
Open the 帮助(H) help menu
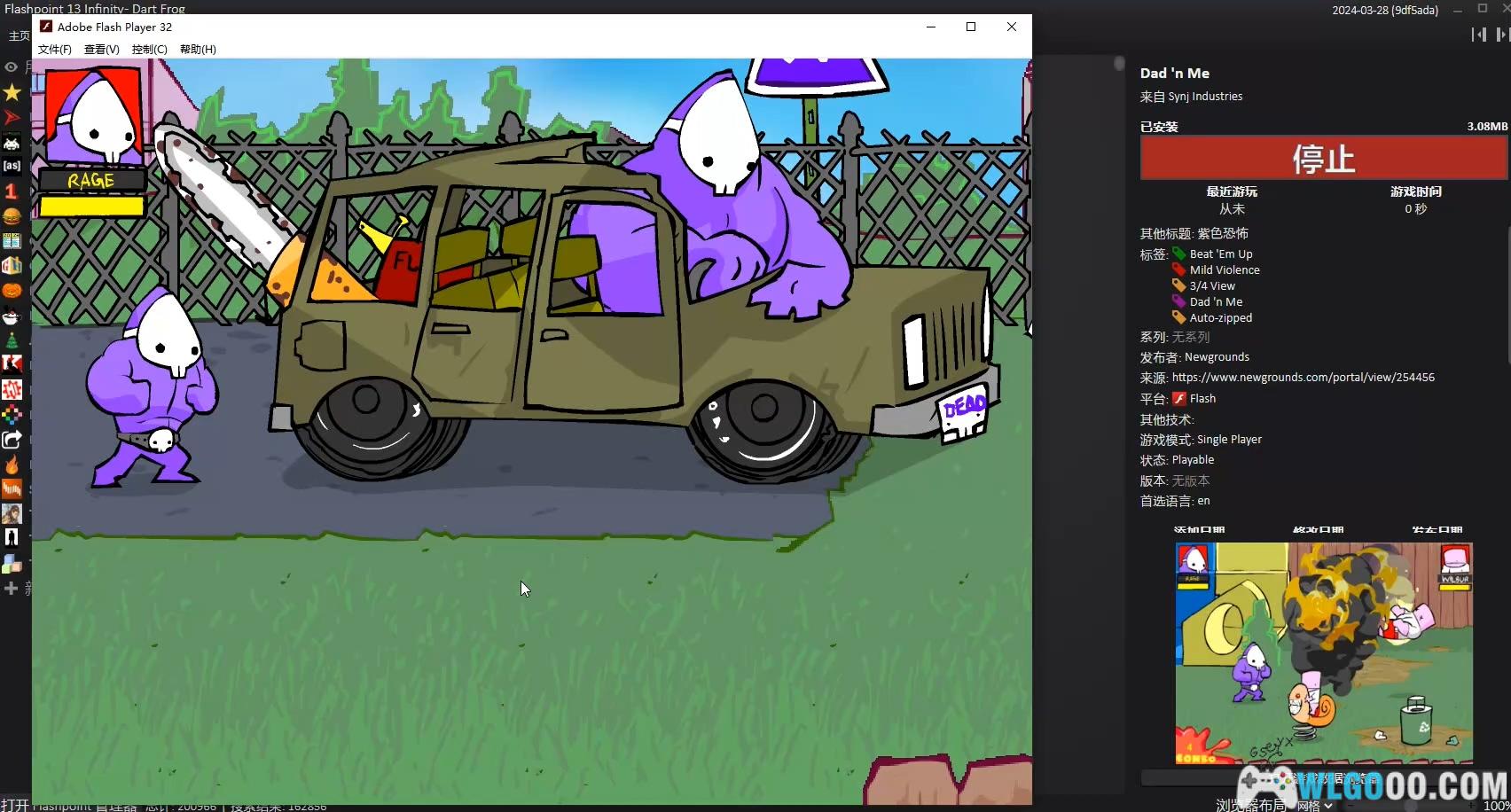198,50
